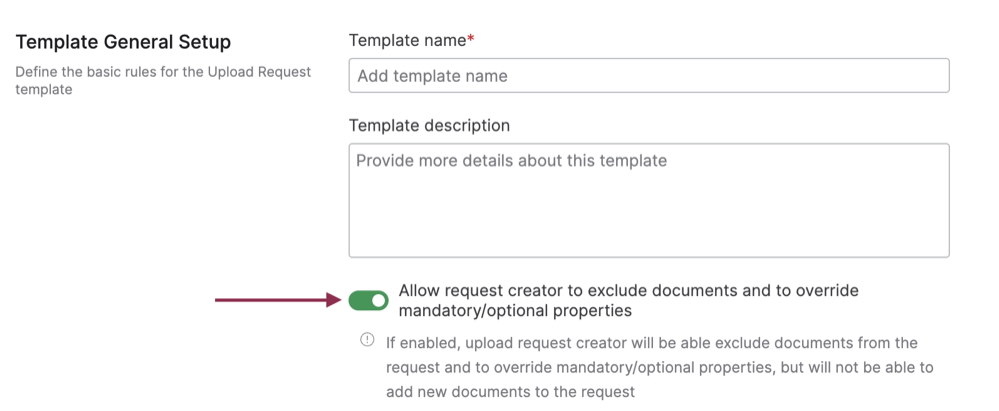Click the "Template name" field label
999x411 pixels.
(x=407, y=41)
